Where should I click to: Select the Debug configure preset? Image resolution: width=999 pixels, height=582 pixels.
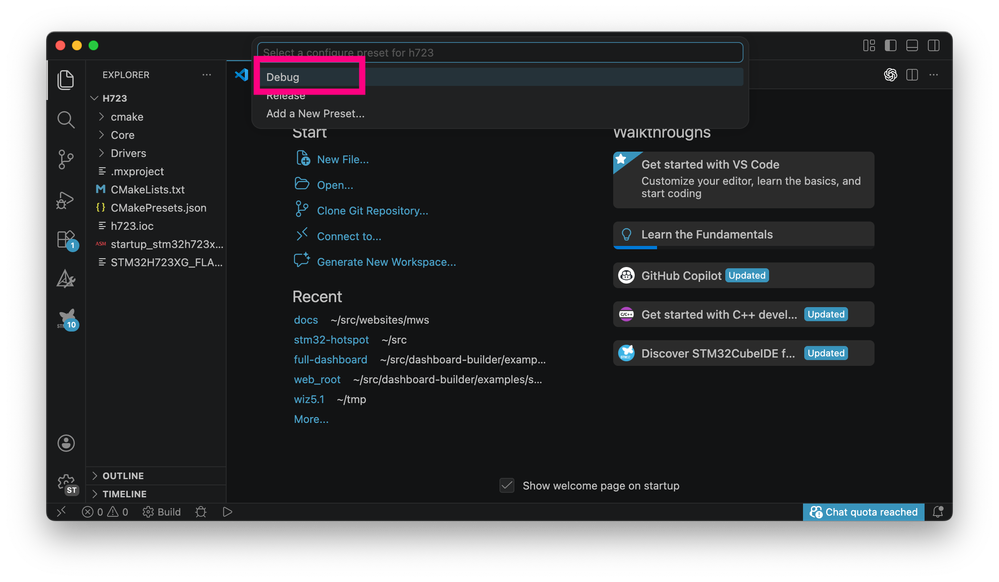[x=500, y=77]
